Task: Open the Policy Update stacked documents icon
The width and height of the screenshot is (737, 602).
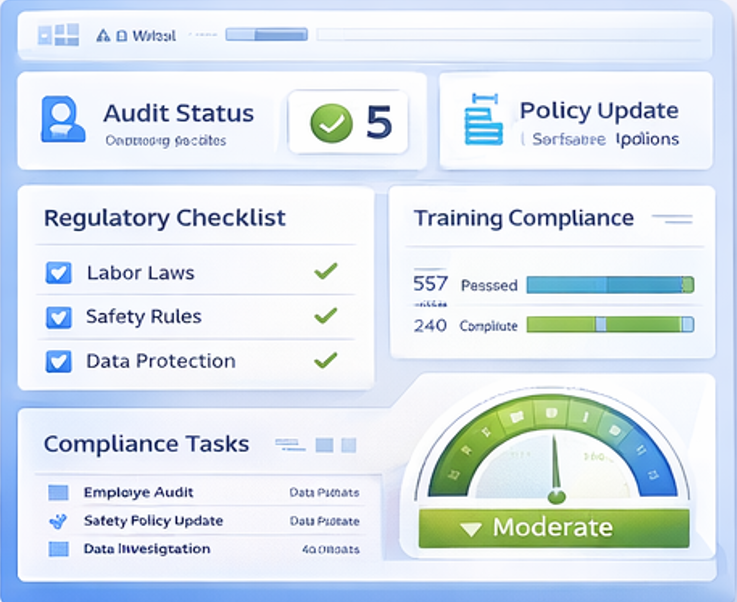Action: click(484, 119)
